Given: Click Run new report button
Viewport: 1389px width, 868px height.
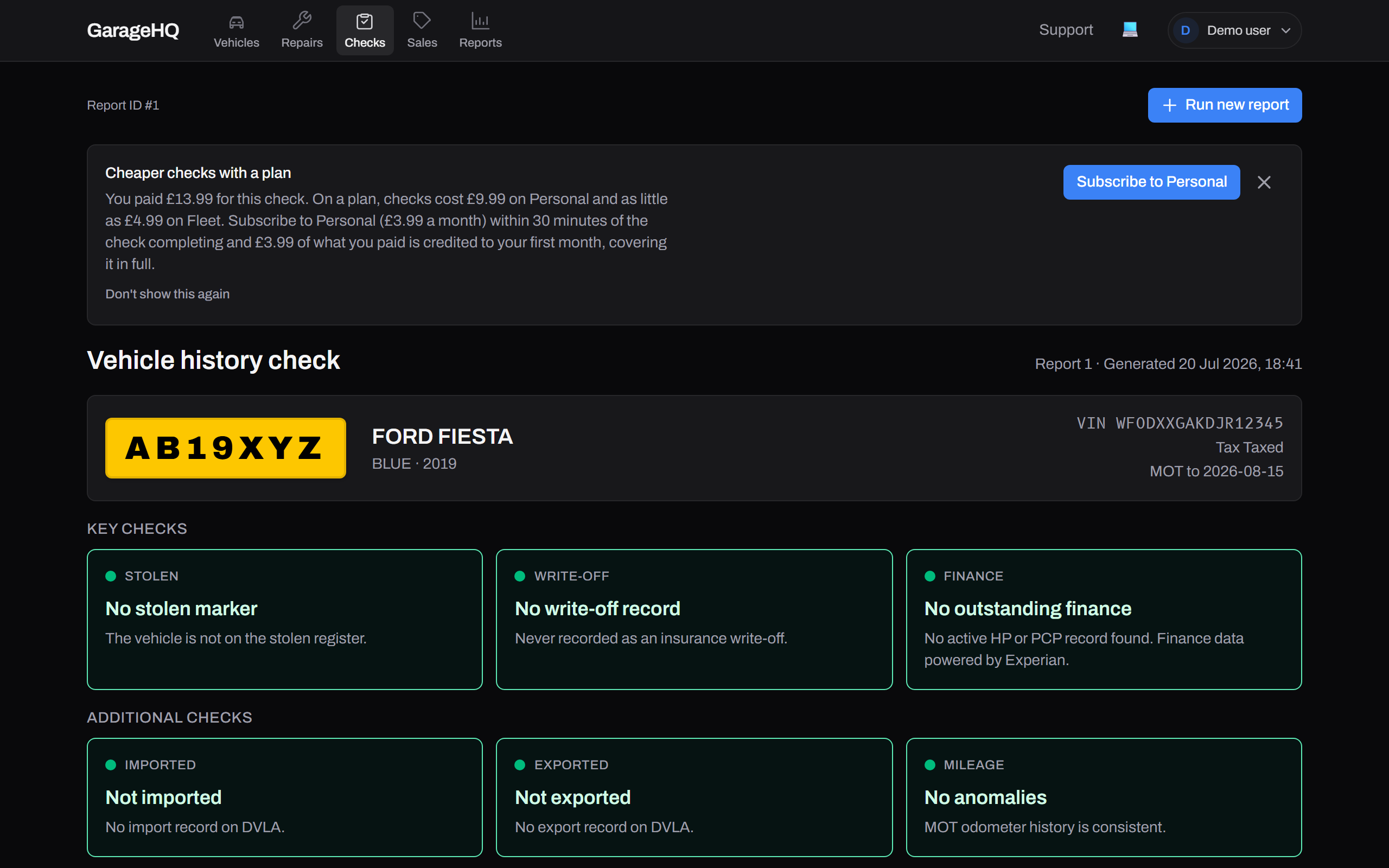Looking at the screenshot, I should click(1224, 105).
